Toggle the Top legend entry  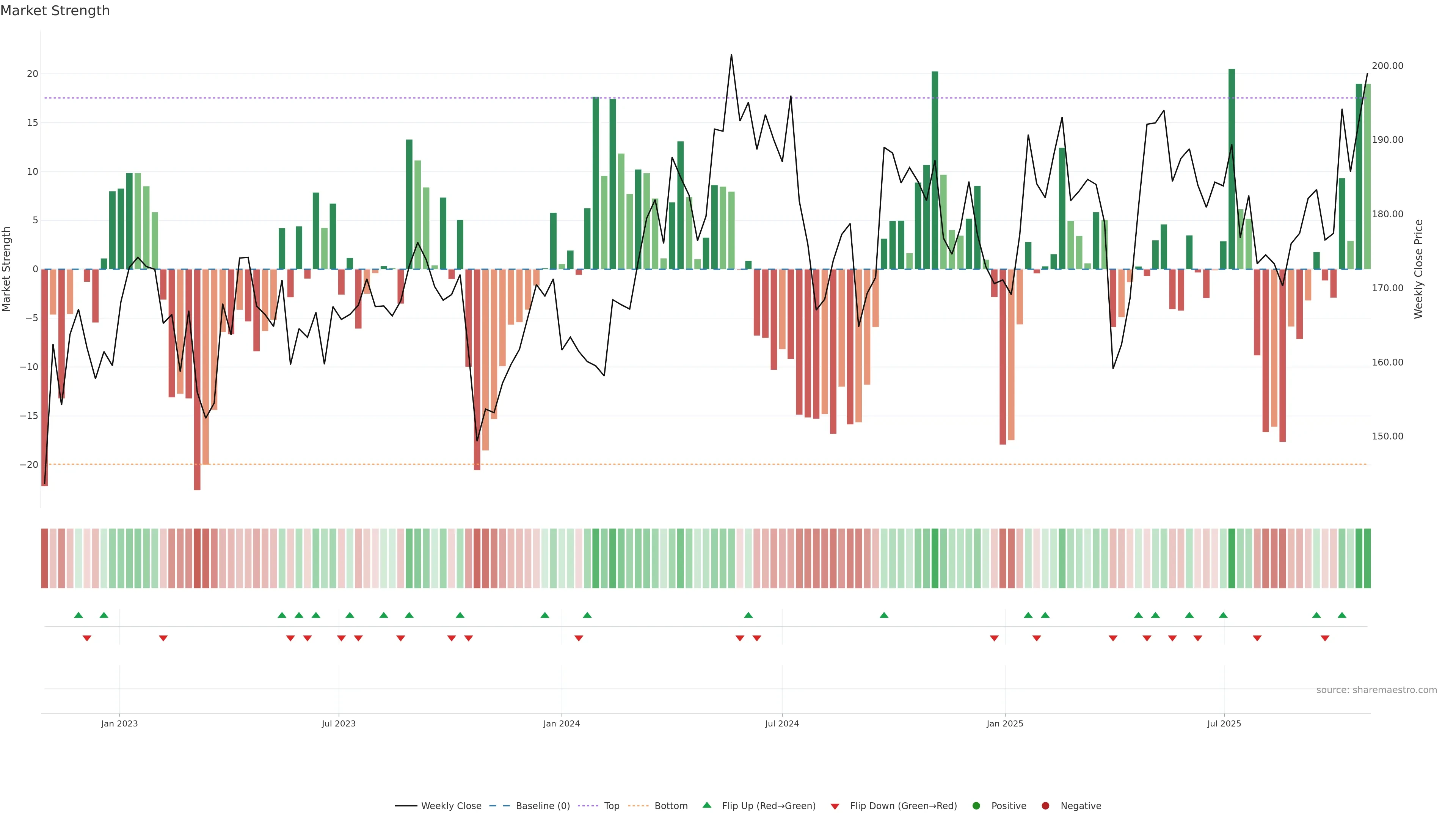611,805
